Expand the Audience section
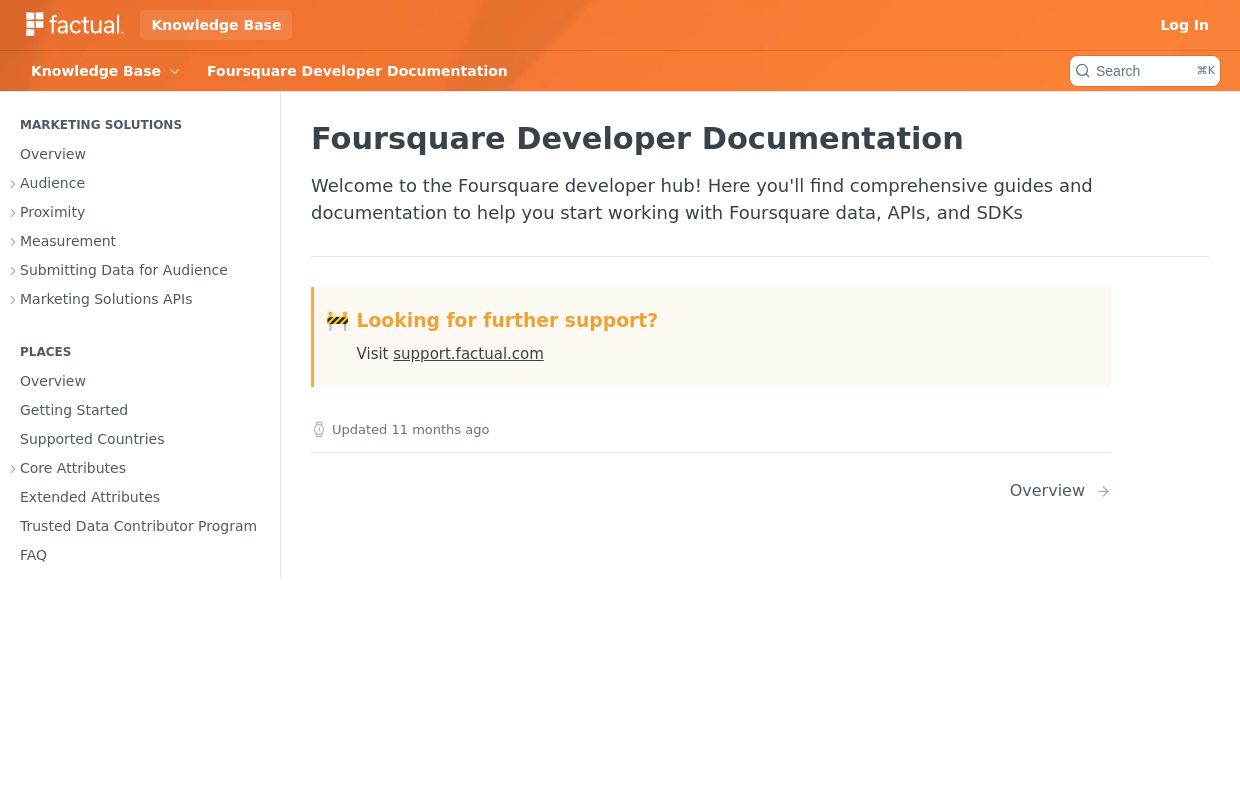This screenshot has height=800, width=1240. 13,184
